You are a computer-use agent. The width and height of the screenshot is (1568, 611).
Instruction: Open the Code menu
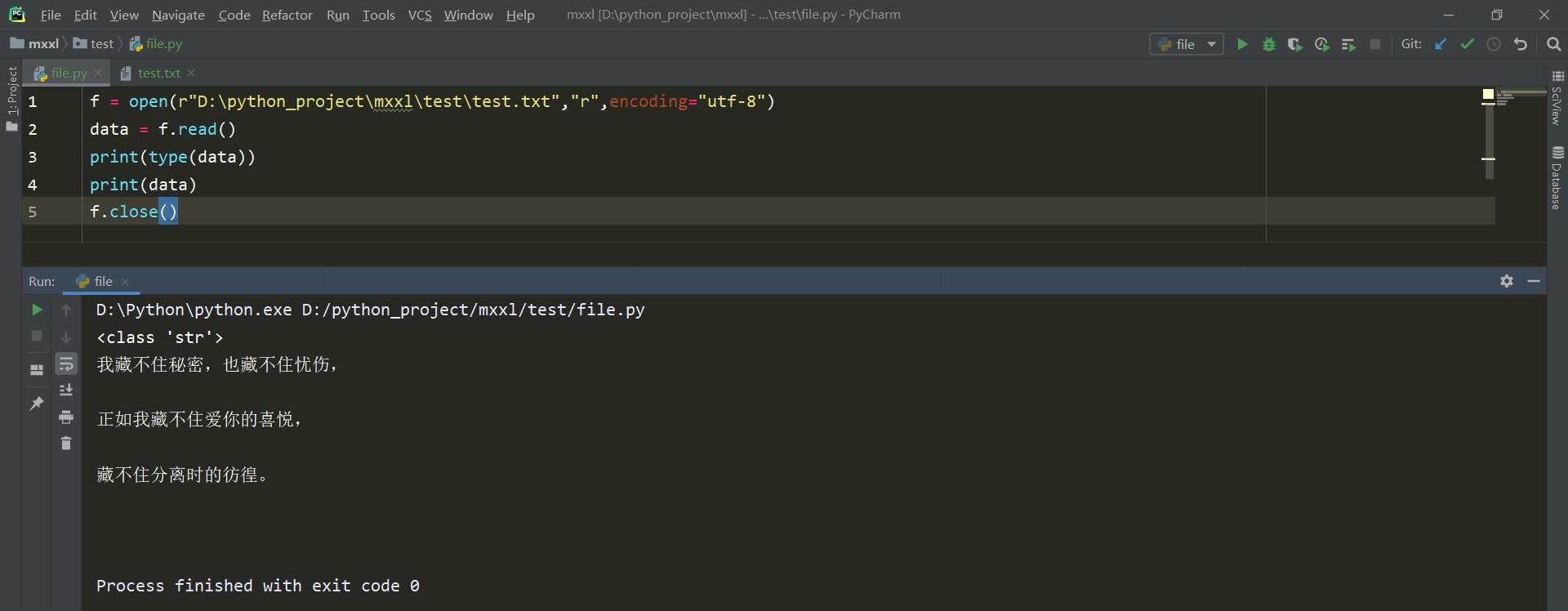click(x=234, y=15)
